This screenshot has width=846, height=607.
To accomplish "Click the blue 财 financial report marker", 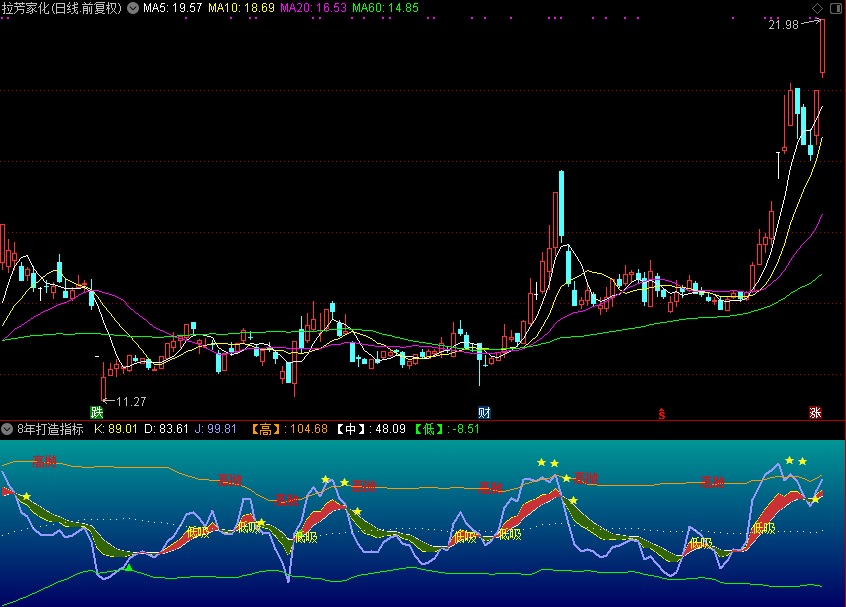I will pyautogui.click(x=484, y=412).
